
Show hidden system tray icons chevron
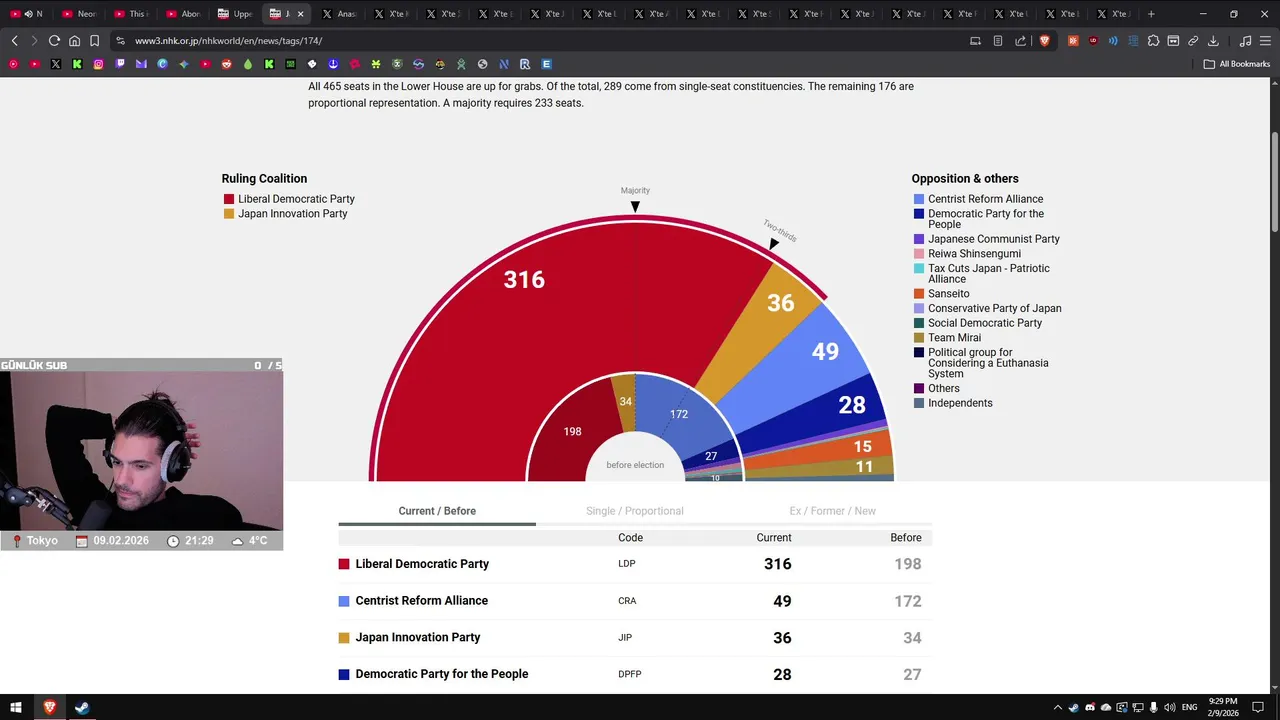(x=1058, y=707)
